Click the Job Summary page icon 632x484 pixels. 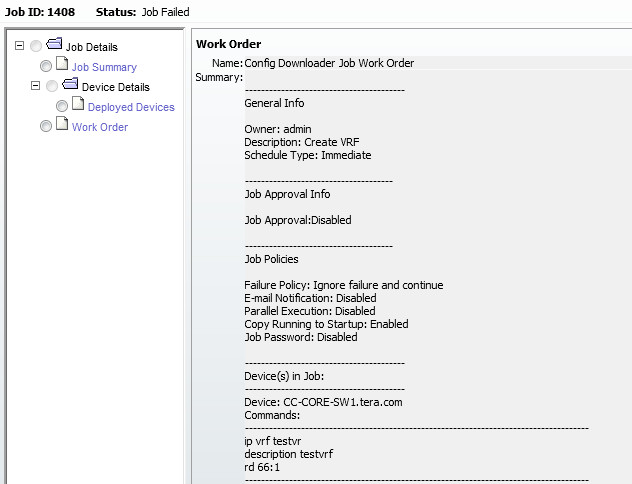click(62, 63)
